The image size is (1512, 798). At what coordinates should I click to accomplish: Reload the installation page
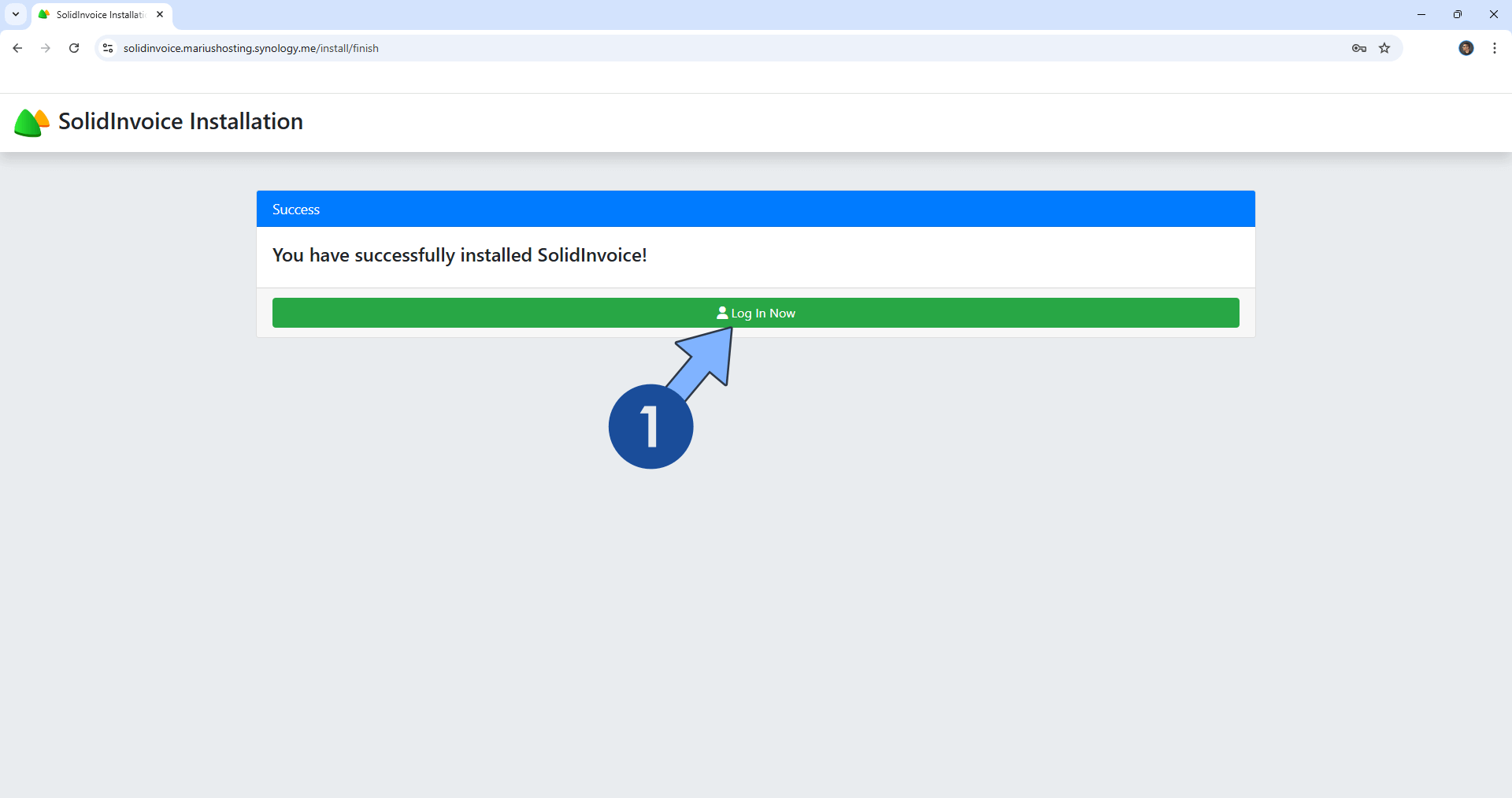74,48
